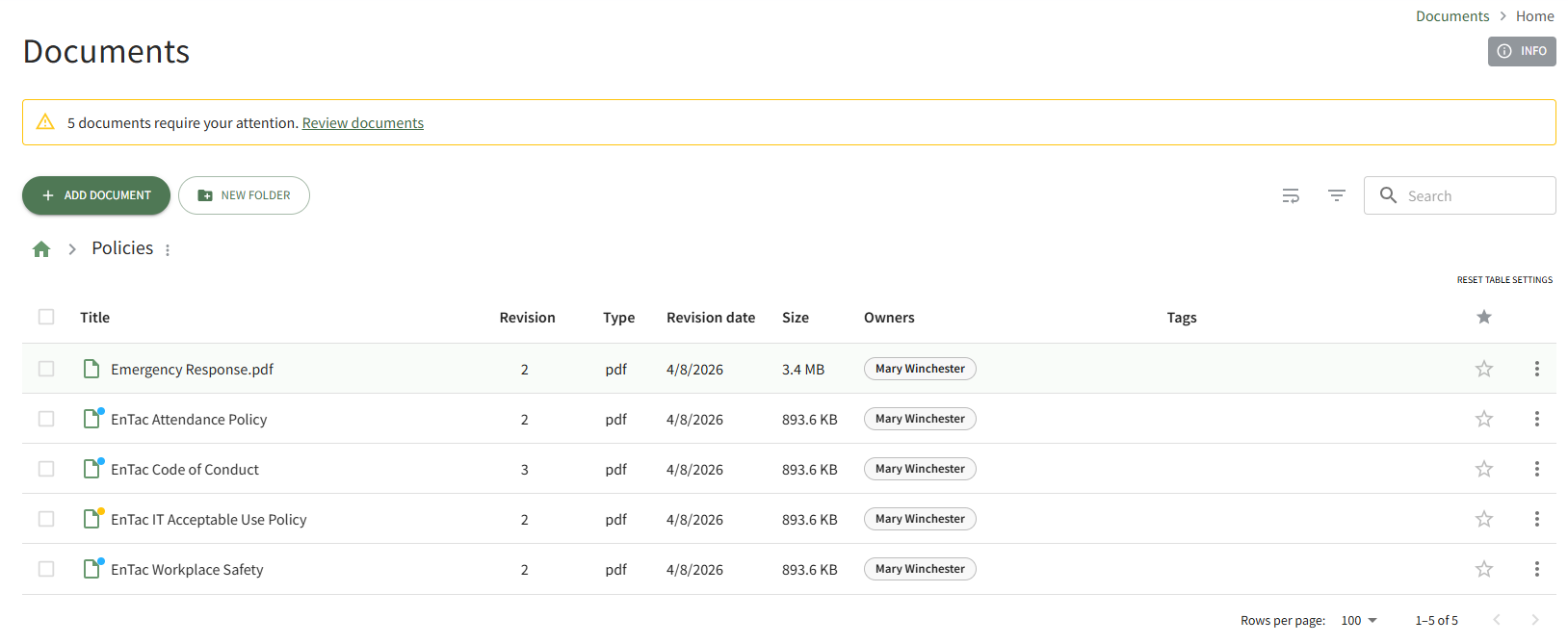
Task: Open the filter list icon
Action: [x=1336, y=195]
